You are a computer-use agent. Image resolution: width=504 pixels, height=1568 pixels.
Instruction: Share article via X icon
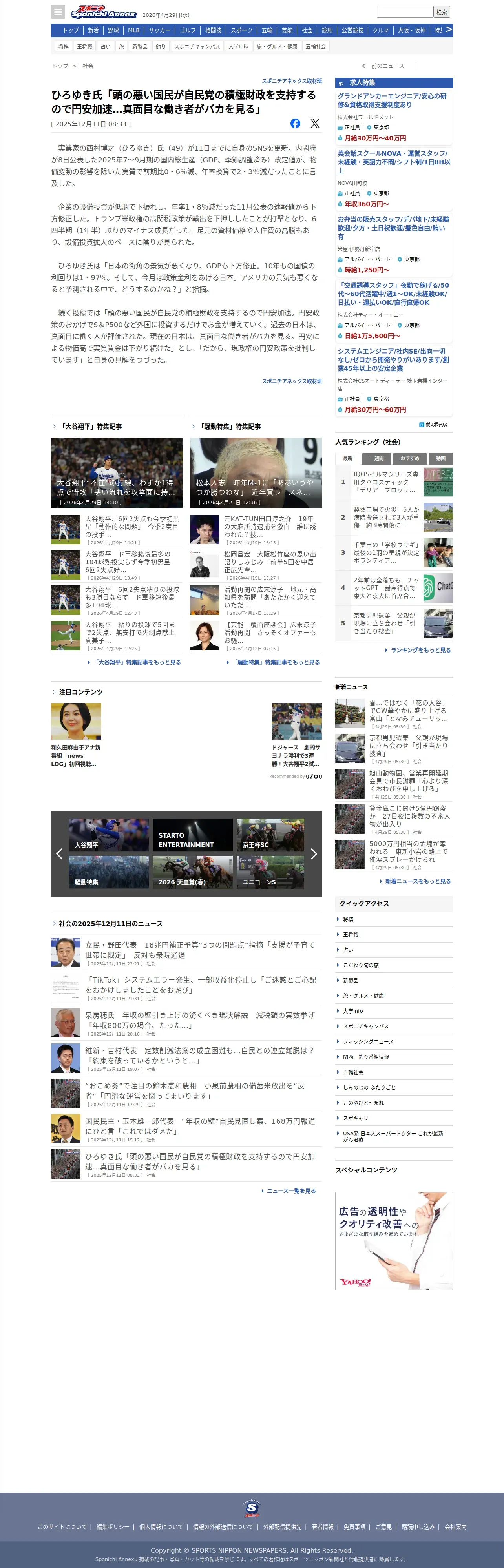coord(315,124)
